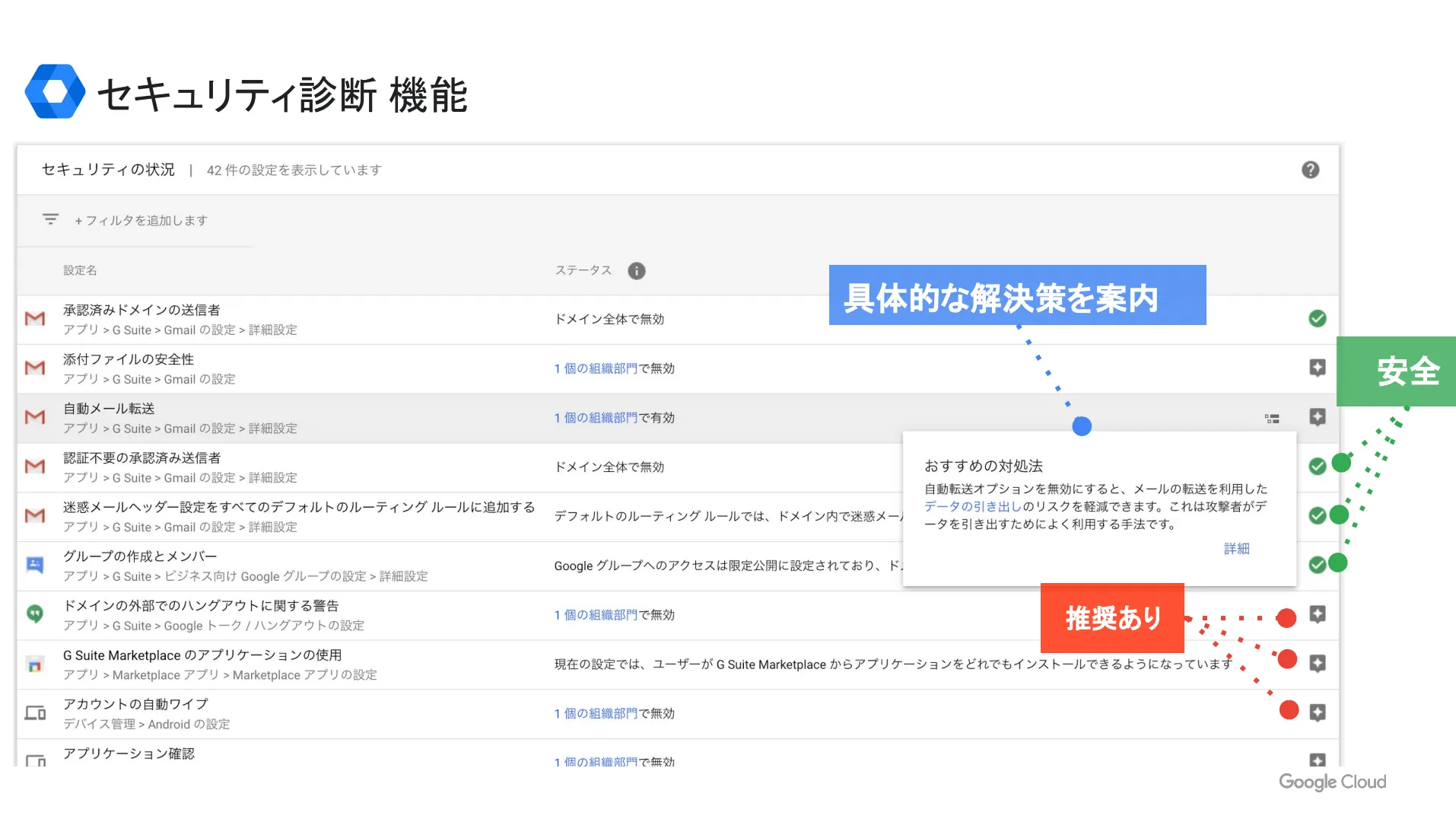Select アカウントの自動ワイプ setting name

coord(135,704)
